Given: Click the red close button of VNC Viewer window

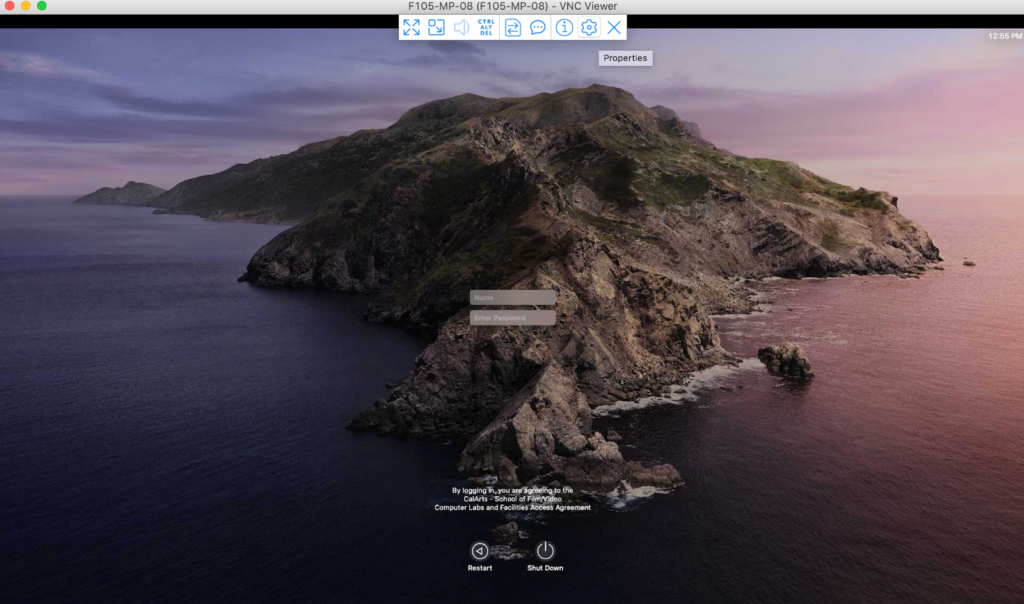Looking at the screenshot, I should 9,6.
